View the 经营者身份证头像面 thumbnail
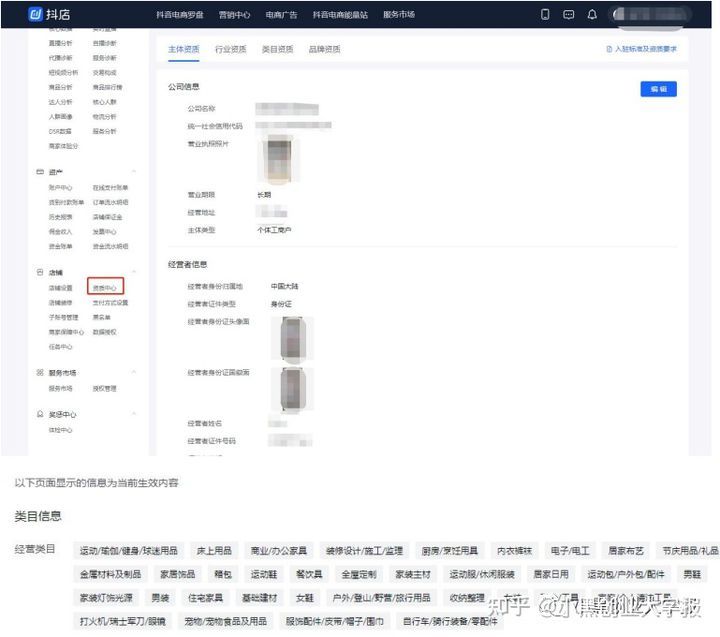 [x=293, y=339]
